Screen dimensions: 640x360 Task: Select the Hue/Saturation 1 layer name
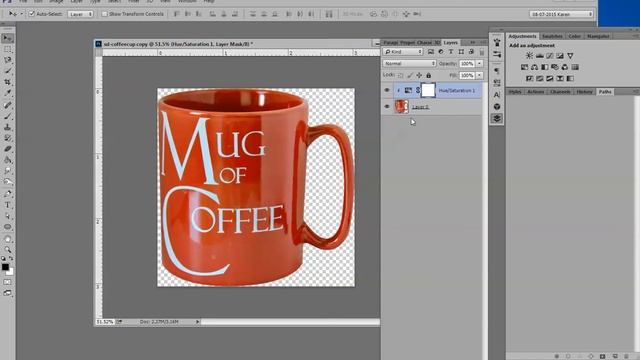[x=457, y=91]
